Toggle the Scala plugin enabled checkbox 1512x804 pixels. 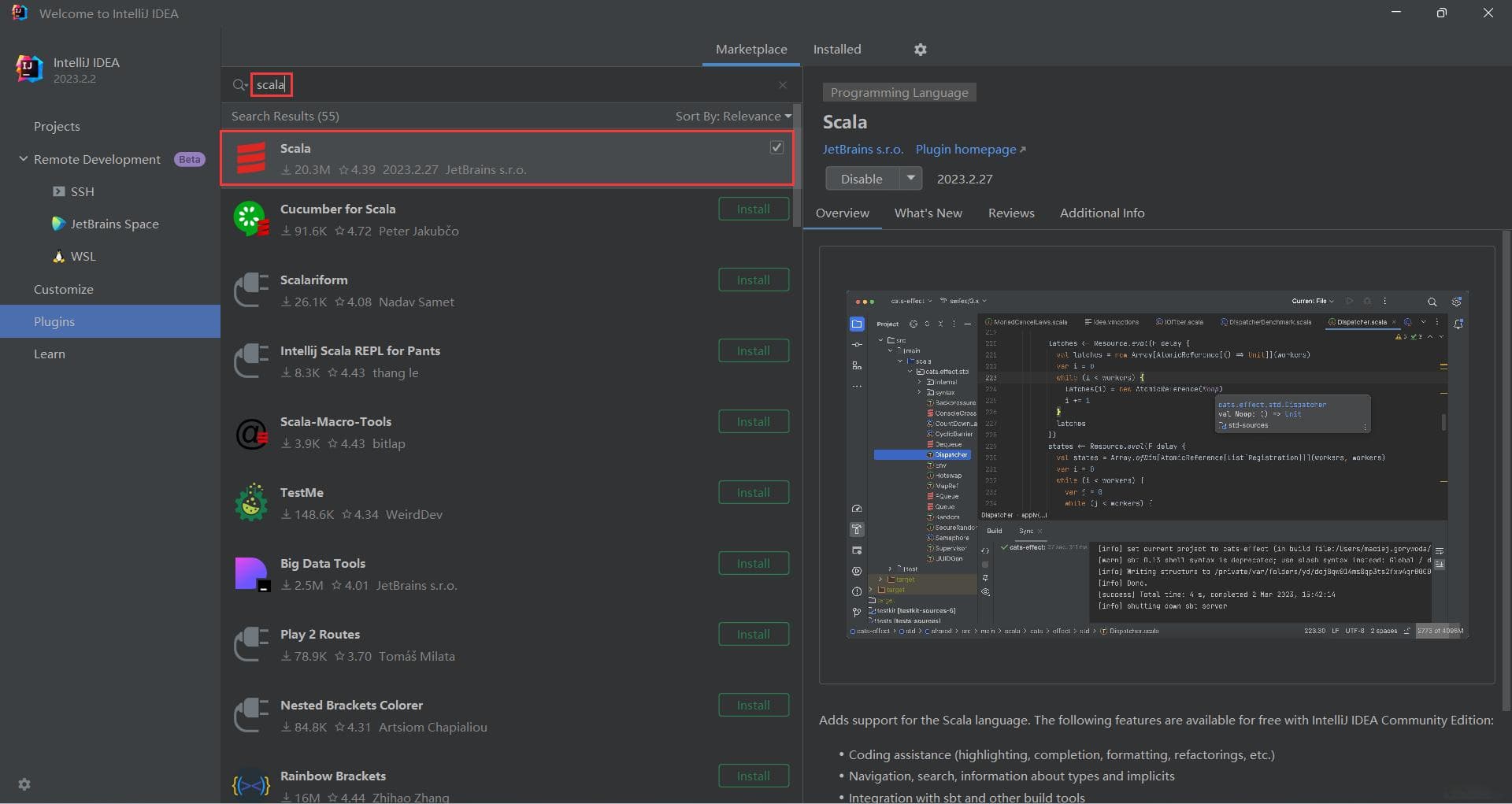pos(776,147)
